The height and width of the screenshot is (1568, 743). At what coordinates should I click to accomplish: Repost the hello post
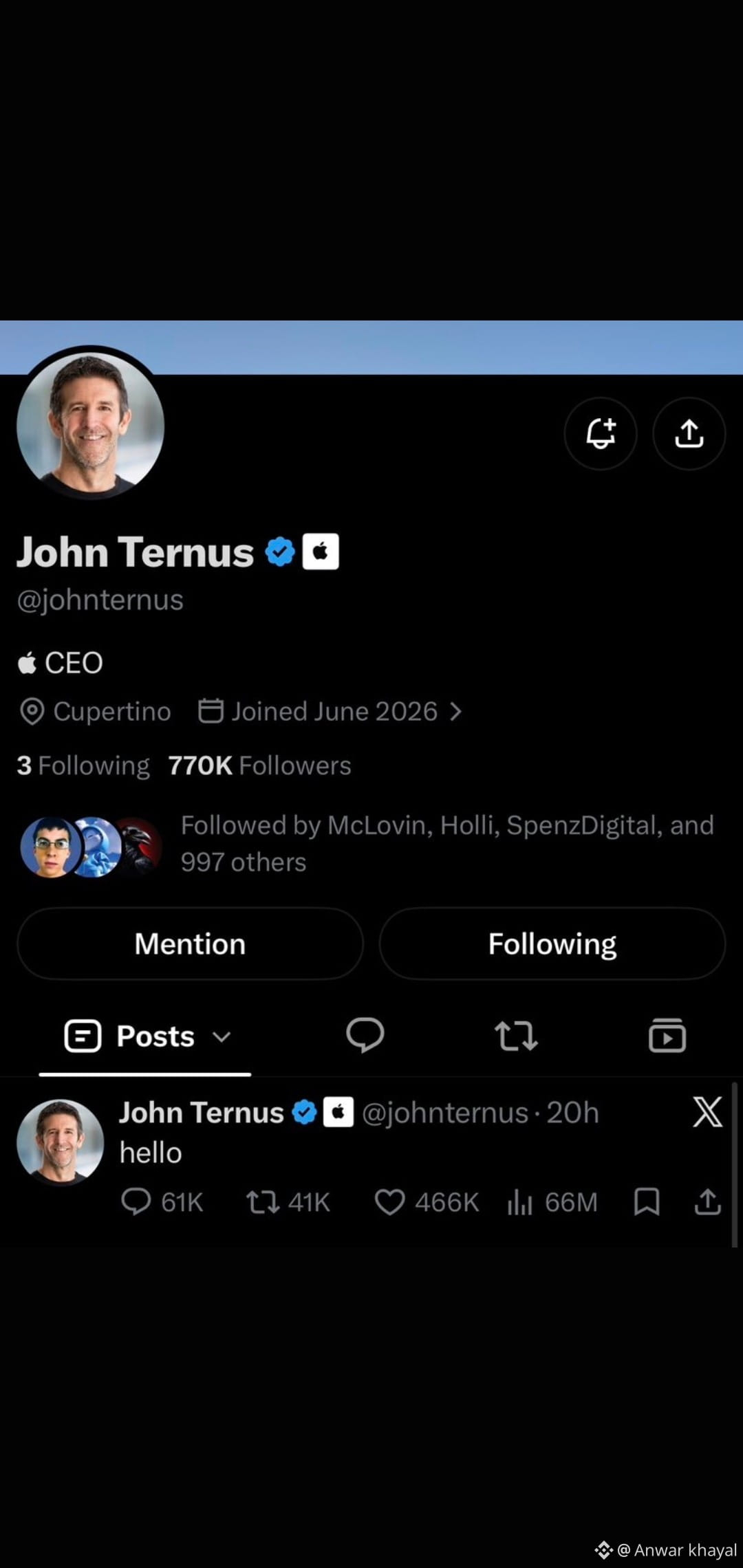[x=263, y=1202]
